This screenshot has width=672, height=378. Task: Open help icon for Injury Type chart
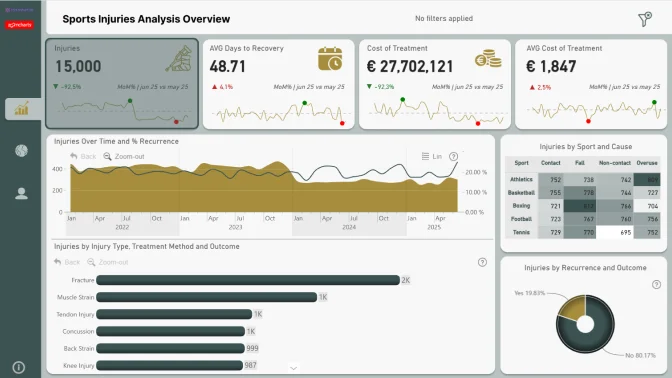pyautogui.click(x=482, y=262)
